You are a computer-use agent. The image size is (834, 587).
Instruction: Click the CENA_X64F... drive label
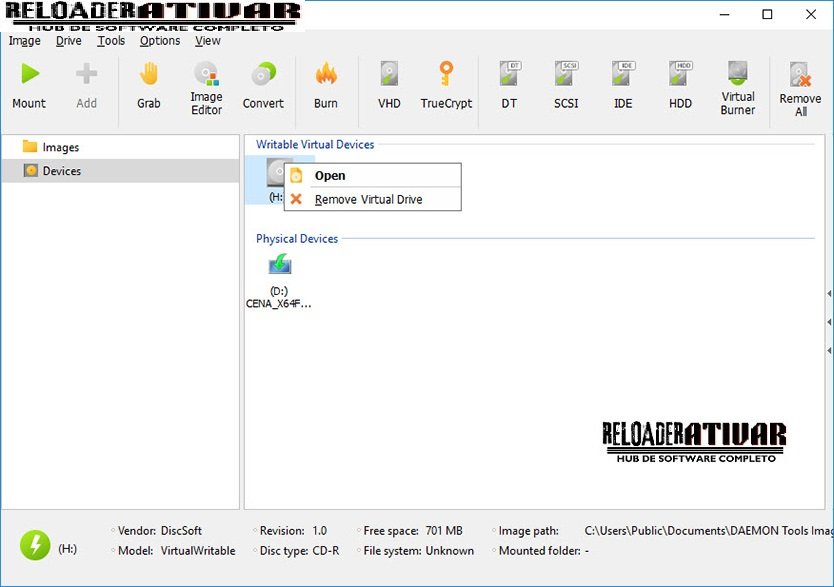coord(279,304)
